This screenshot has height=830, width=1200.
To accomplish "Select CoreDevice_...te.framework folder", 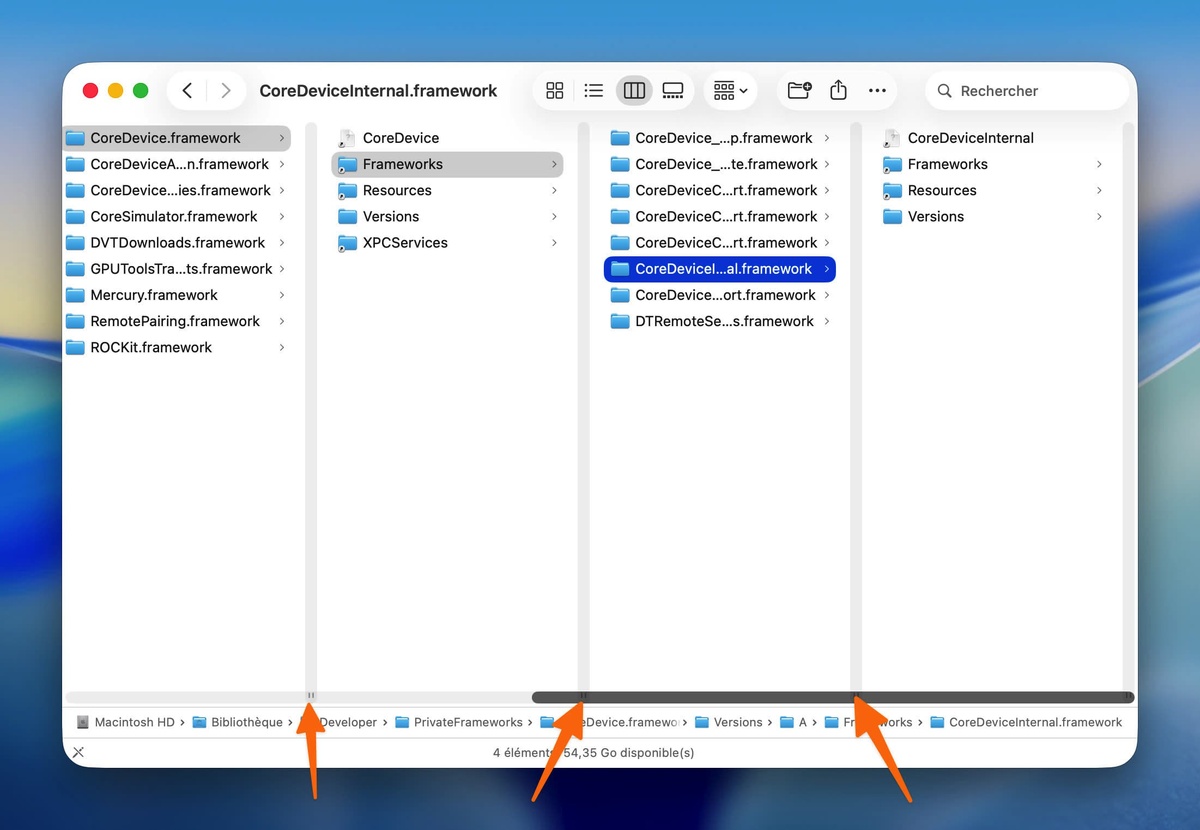I will (x=720, y=164).
